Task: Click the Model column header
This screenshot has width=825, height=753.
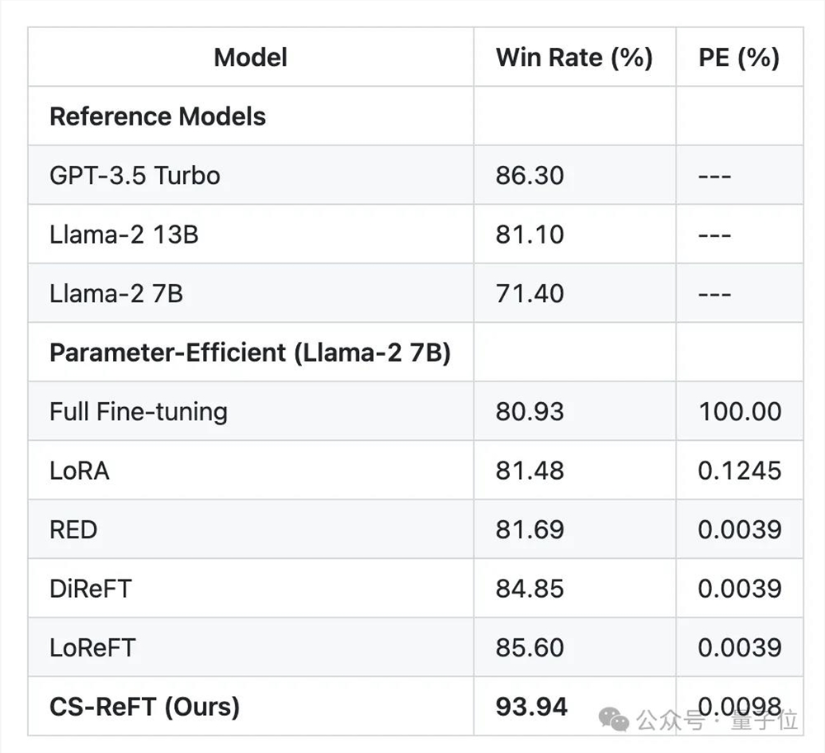Action: pos(250,57)
